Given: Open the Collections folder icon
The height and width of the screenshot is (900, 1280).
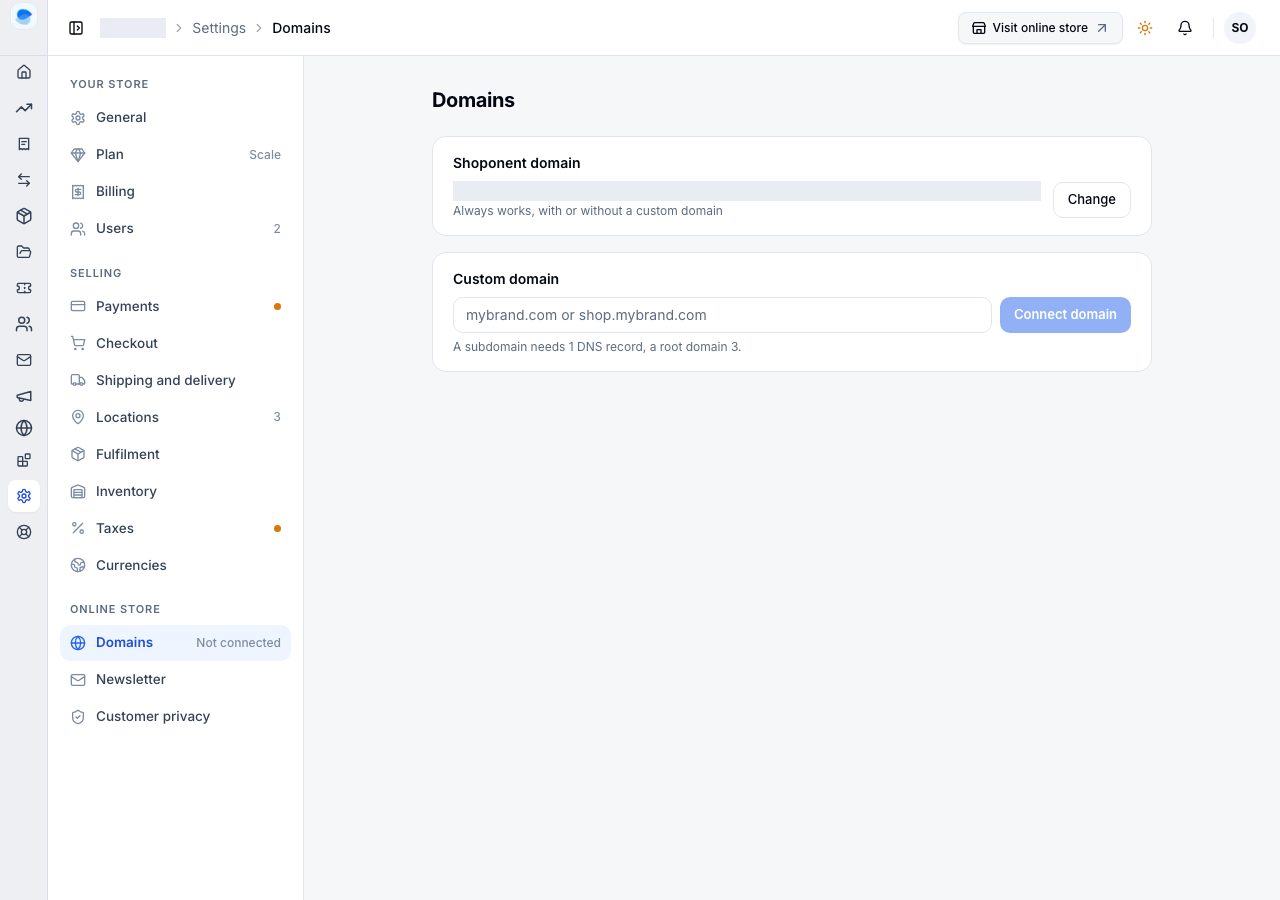Looking at the screenshot, I should click(x=24, y=252).
